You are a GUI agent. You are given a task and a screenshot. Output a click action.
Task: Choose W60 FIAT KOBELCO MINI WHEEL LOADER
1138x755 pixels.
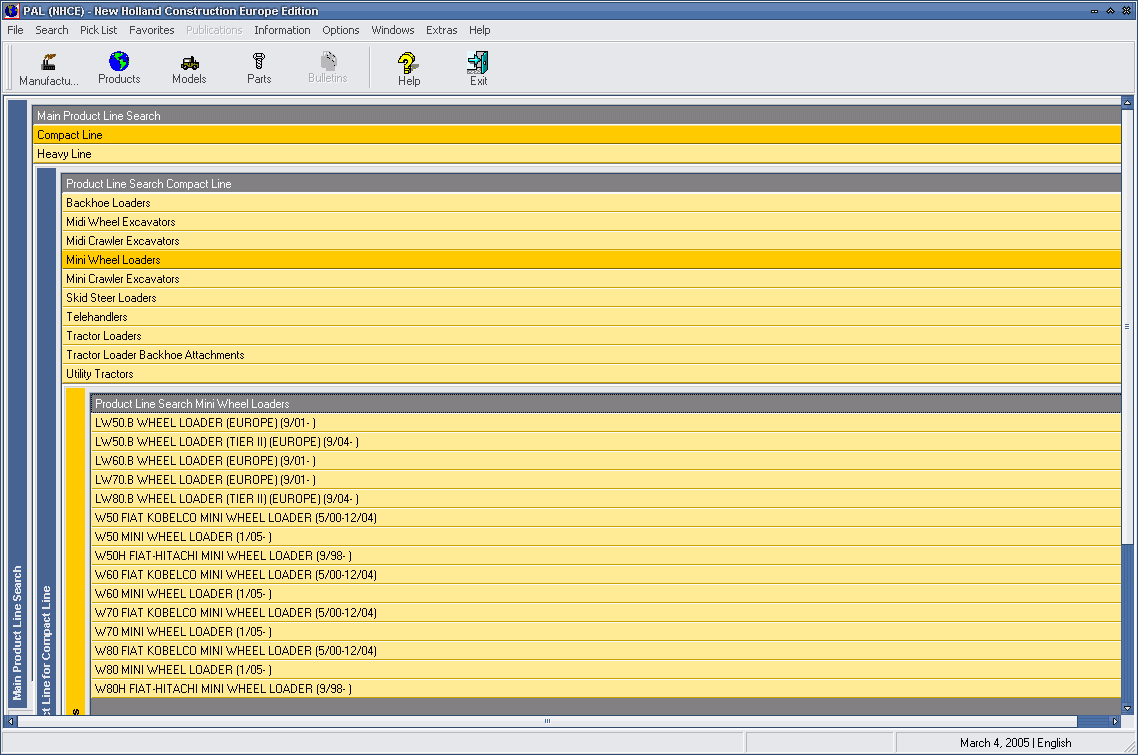(606, 575)
